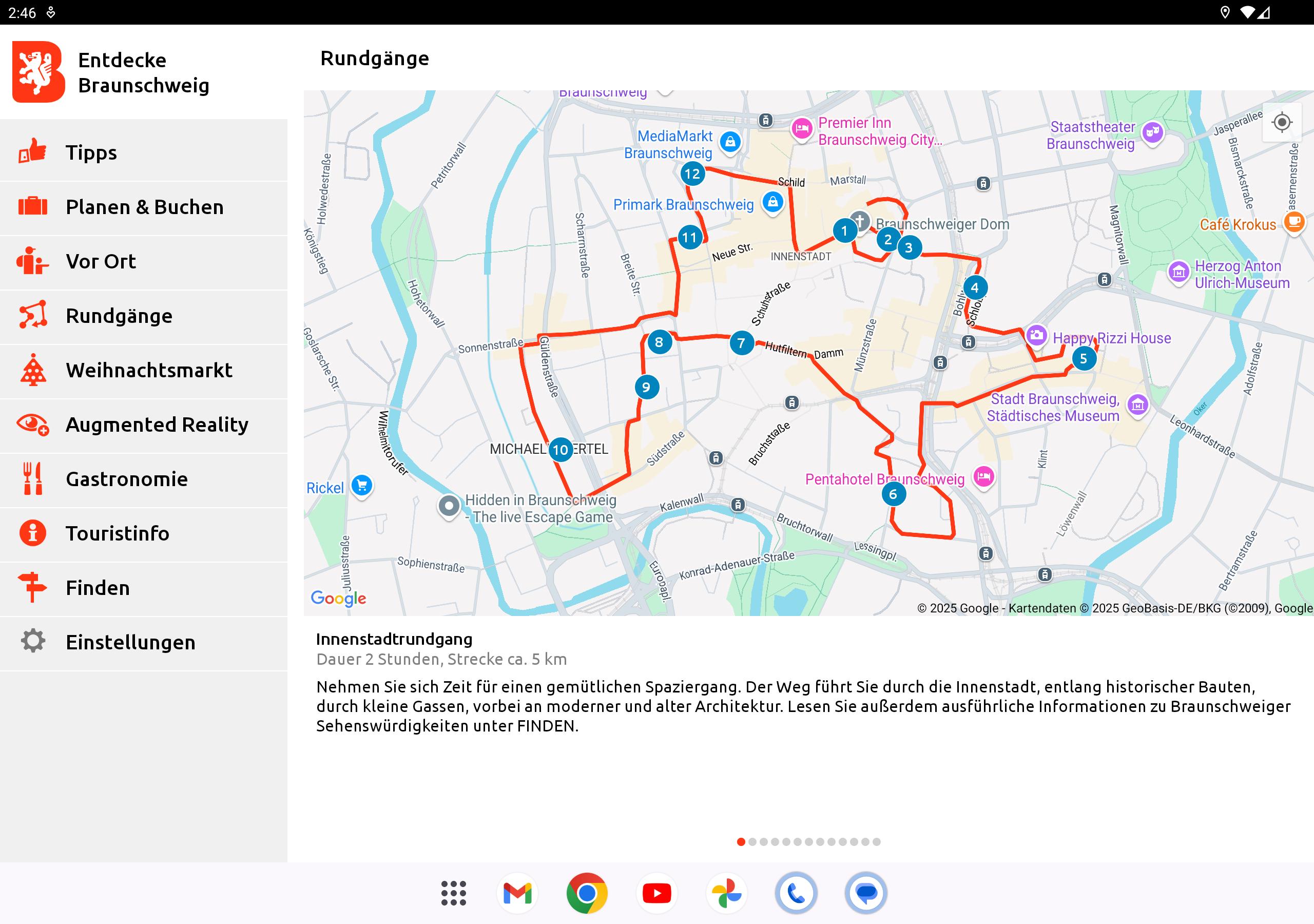The image size is (1314, 924).
Task: Tap the Google logo on the map
Action: pyautogui.click(x=338, y=599)
